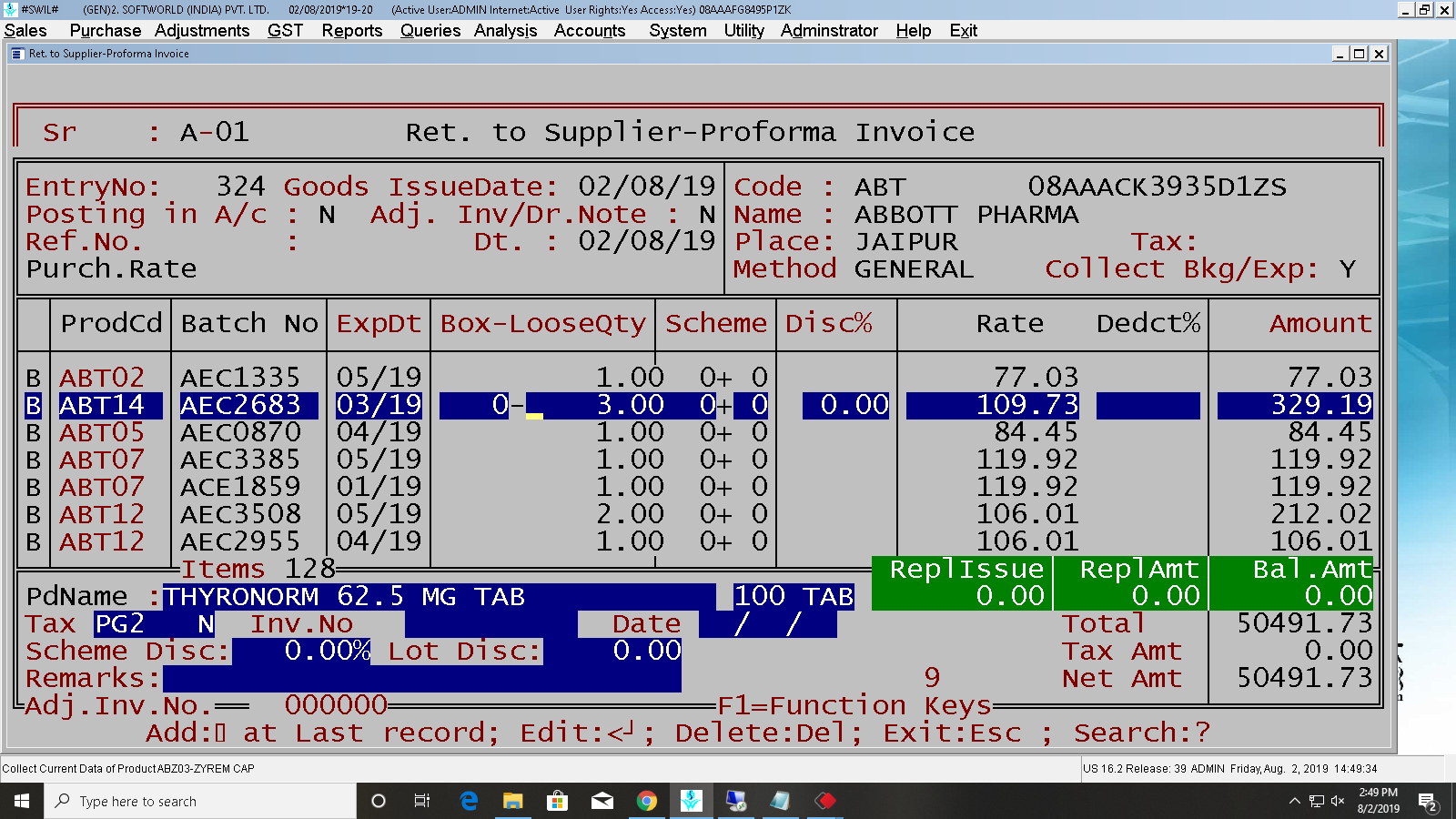Open the Queries menu
The image size is (1456, 819).
[430, 30]
